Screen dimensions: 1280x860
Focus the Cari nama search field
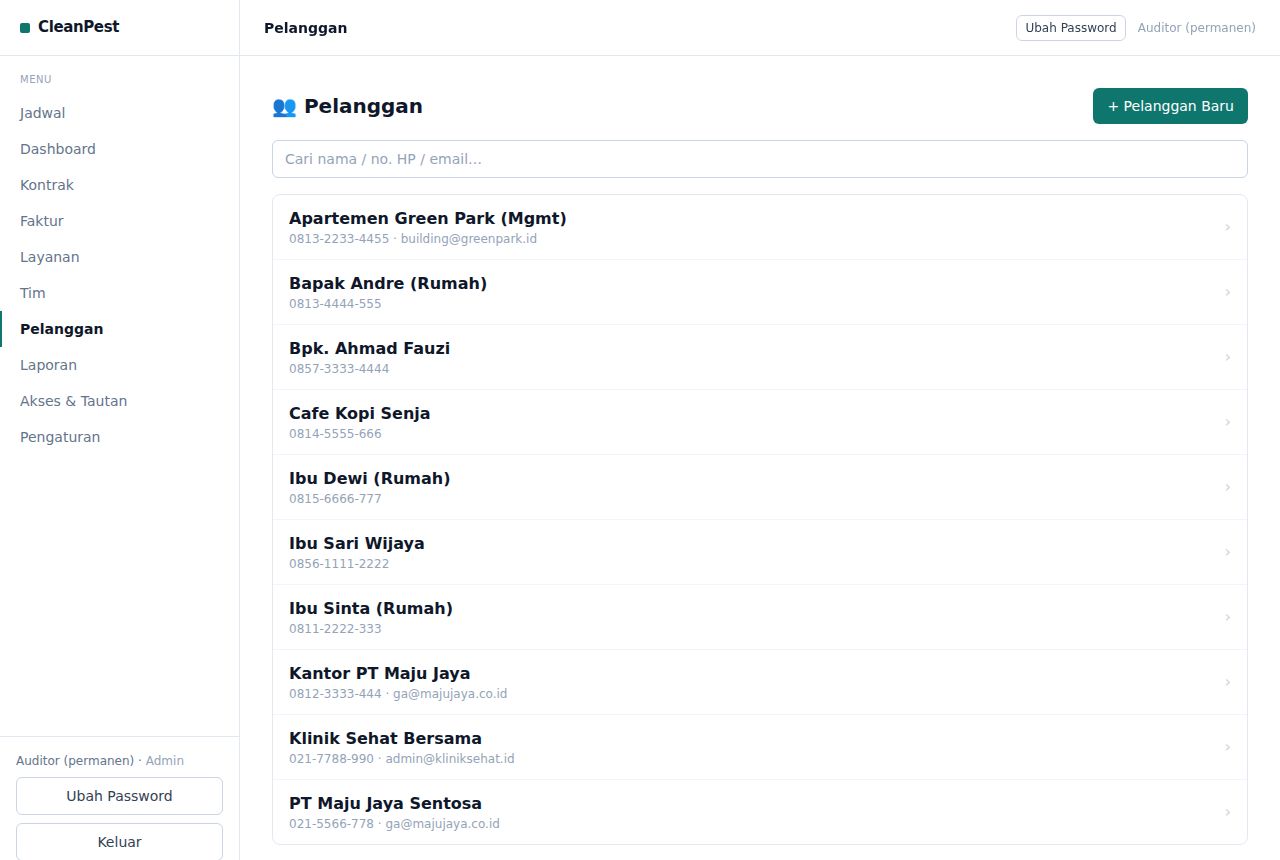pyautogui.click(x=760, y=159)
